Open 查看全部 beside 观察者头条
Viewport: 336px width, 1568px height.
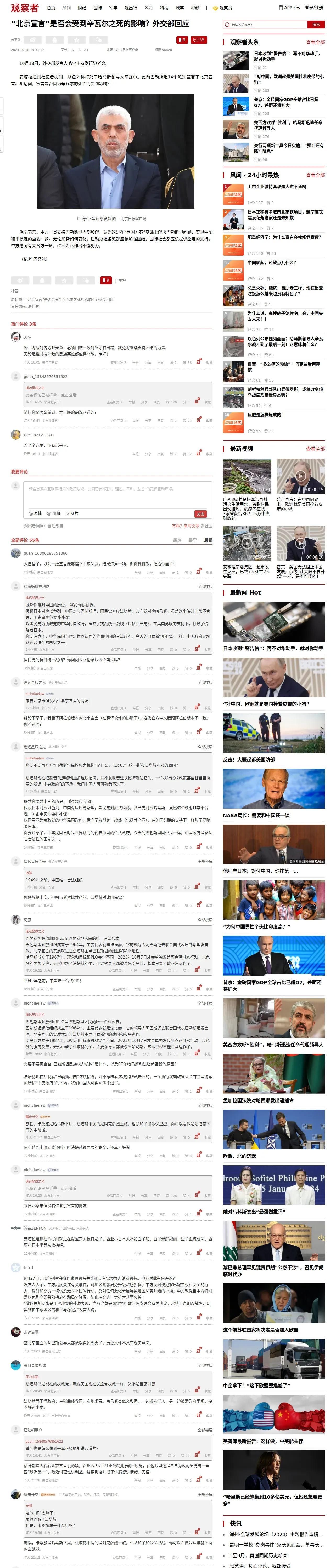click(315, 42)
